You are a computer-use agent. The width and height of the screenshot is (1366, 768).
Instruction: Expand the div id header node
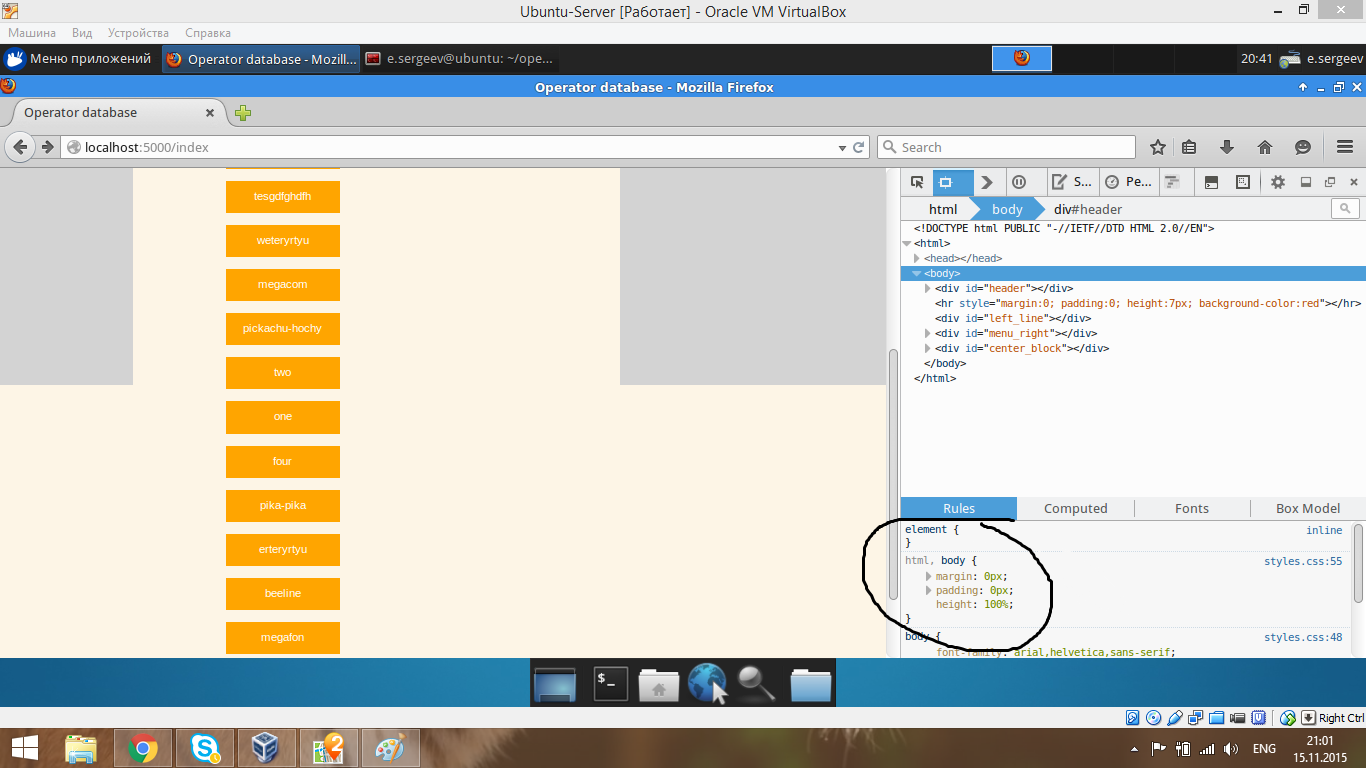[928, 288]
